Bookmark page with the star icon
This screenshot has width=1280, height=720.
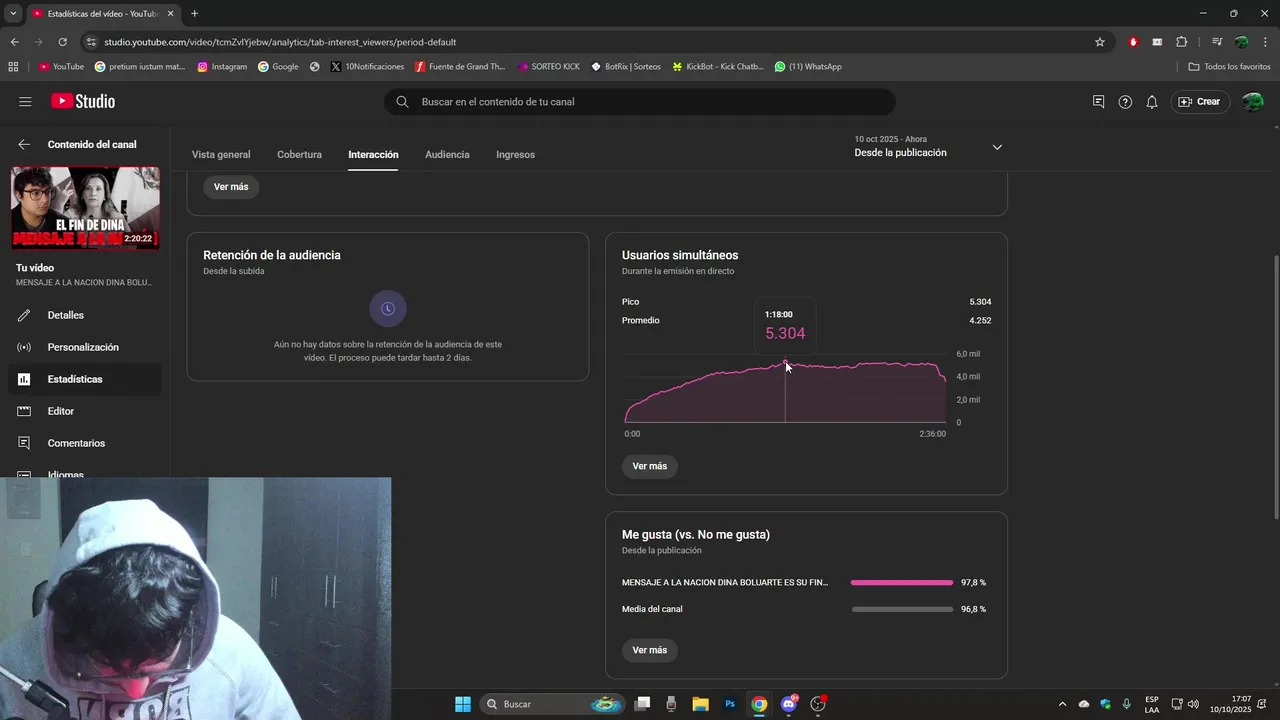(1100, 42)
